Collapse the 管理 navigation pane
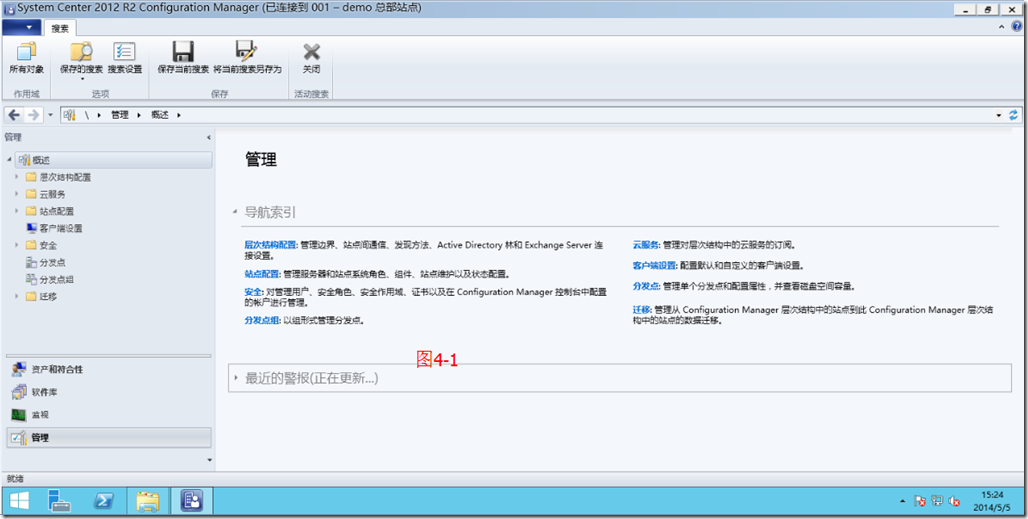Screen dimensions: 1028x519 (x=209, y=138)
